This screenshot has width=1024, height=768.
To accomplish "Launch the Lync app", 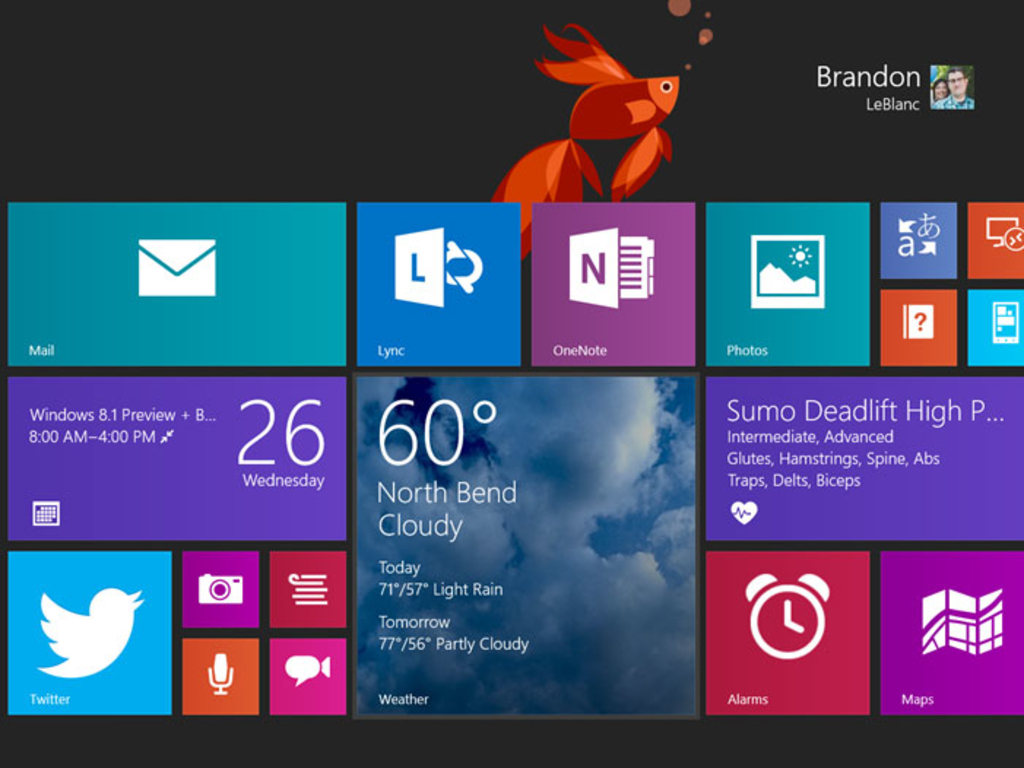I will coord(437,283).
